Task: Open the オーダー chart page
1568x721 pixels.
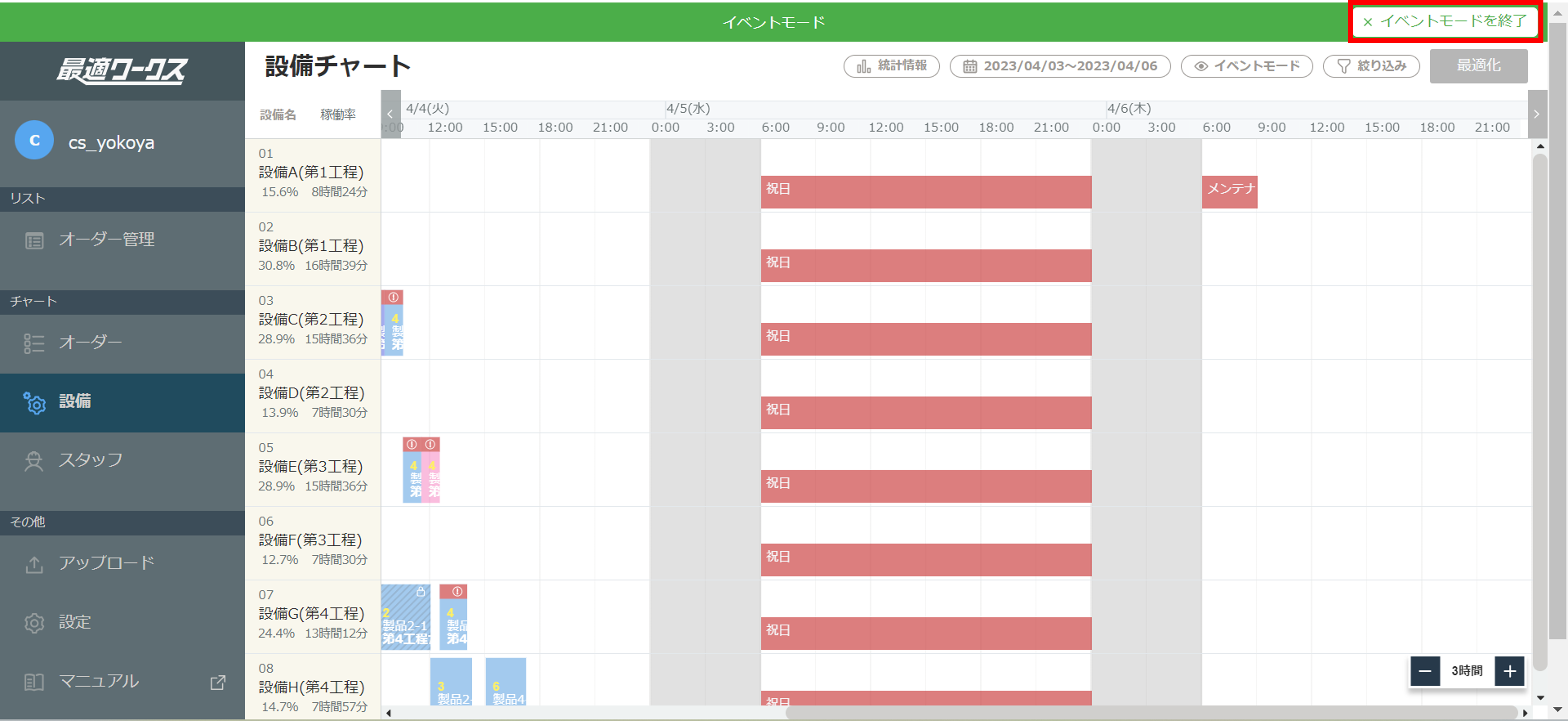Action: [x=122, y=343]
